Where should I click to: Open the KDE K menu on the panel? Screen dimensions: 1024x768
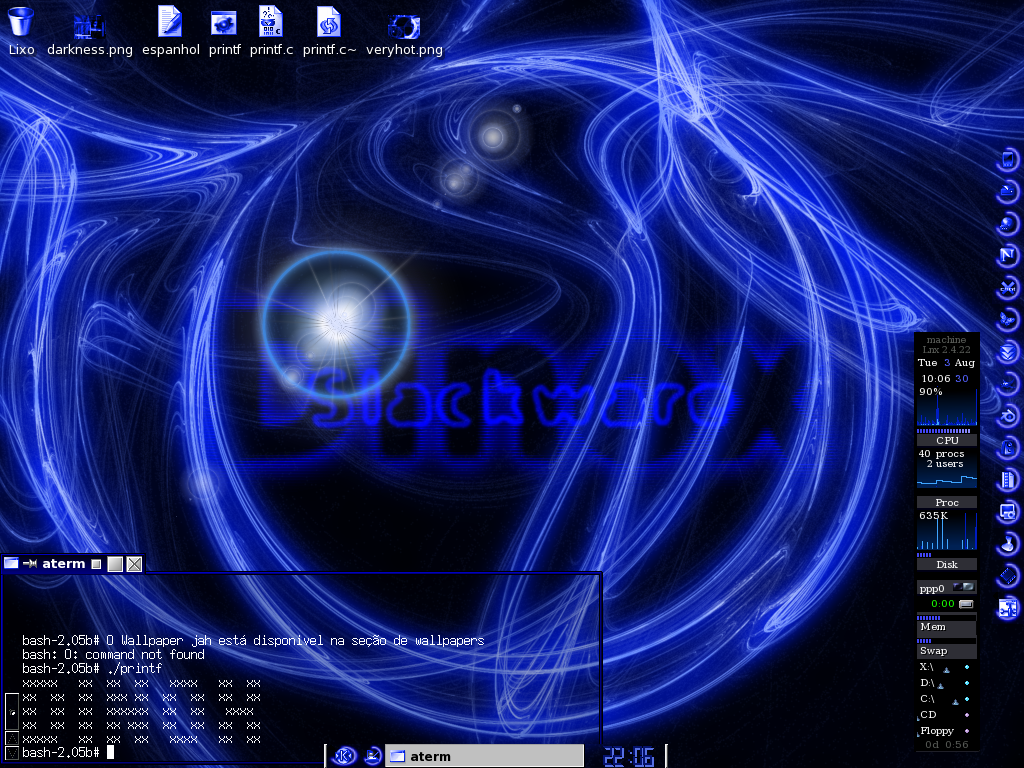pos(345,756)
